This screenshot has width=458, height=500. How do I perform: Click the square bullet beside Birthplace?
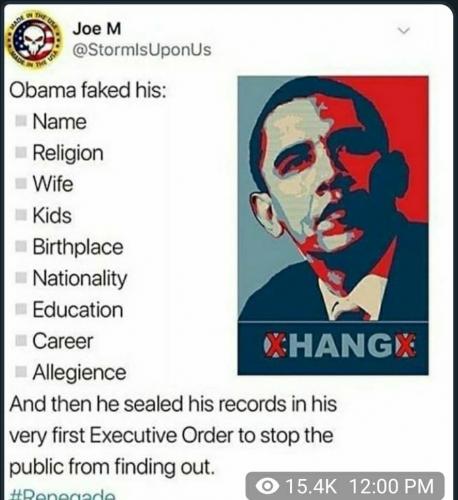(21, 247)
